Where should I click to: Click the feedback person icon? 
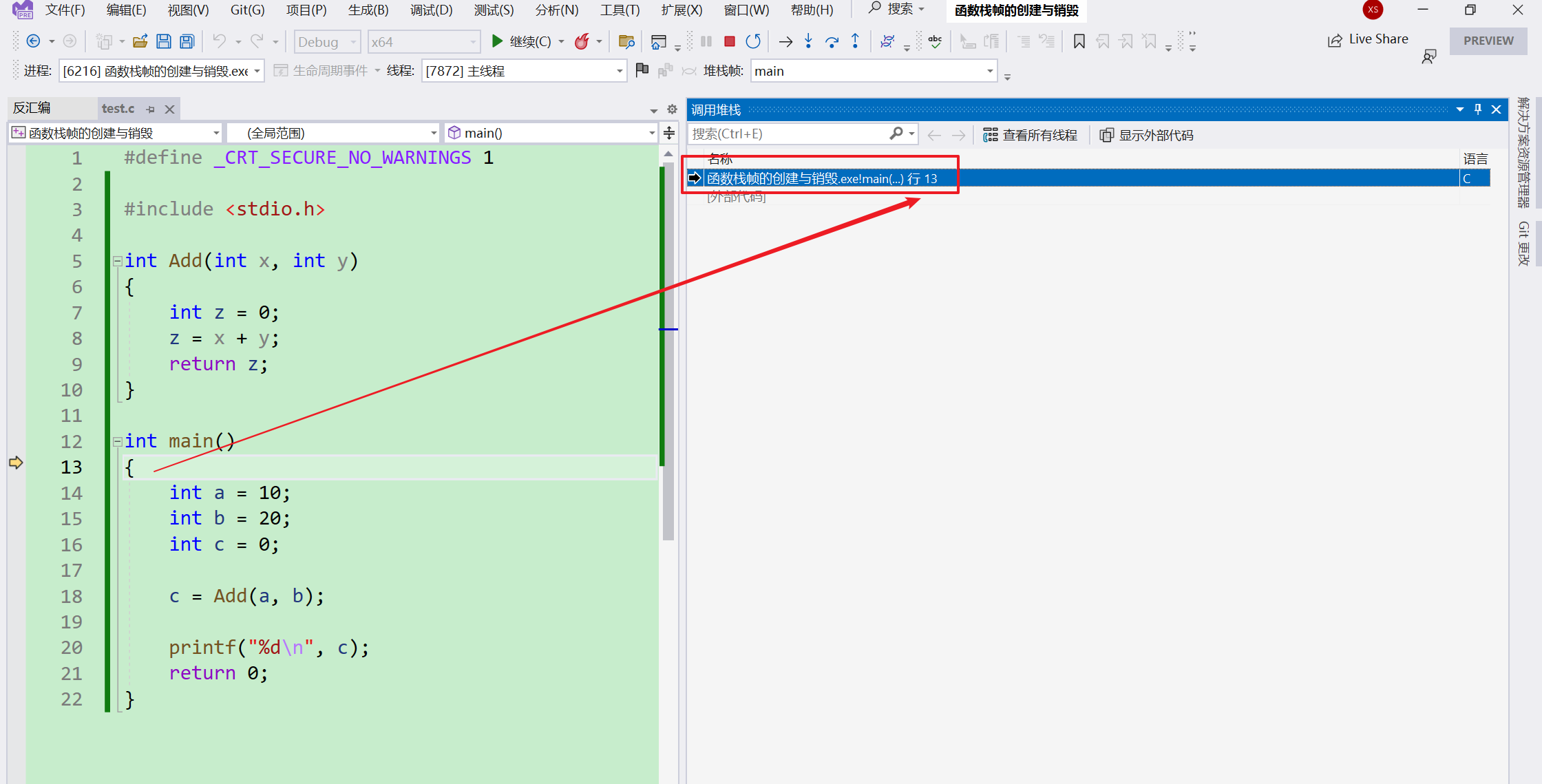click(1429, 56)
